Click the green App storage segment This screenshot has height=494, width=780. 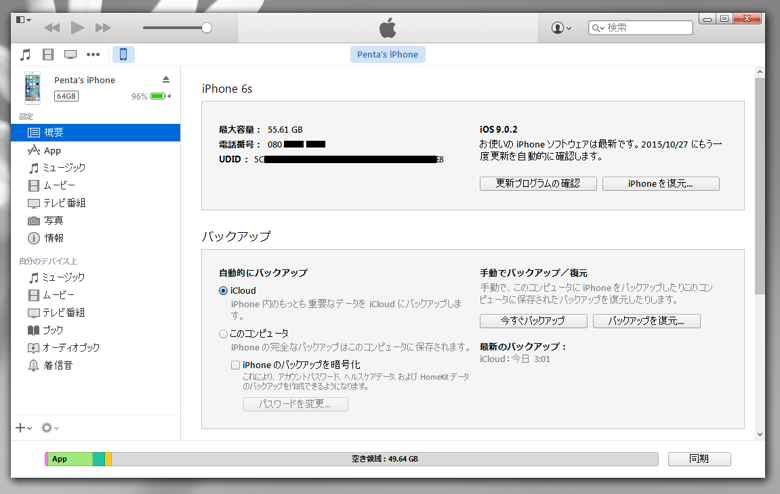pyautogui.click(x=70, y=459)
